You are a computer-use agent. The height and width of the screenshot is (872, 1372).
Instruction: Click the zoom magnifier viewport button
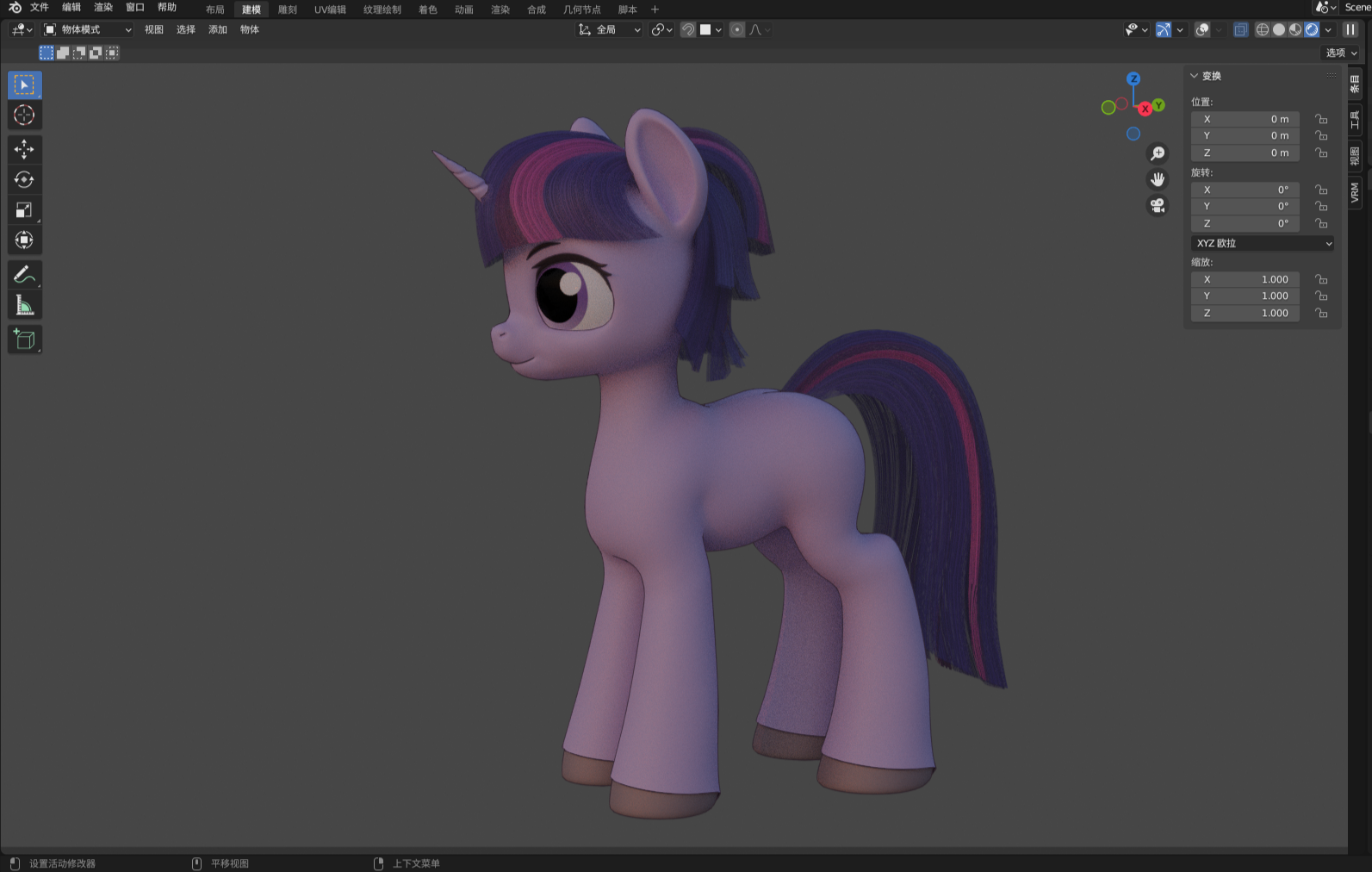point(1158,153)
